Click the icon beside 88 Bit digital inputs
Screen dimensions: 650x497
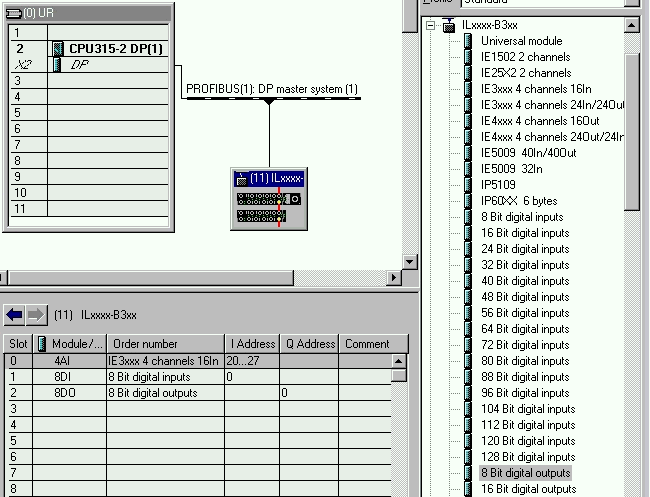click(468, 377)
